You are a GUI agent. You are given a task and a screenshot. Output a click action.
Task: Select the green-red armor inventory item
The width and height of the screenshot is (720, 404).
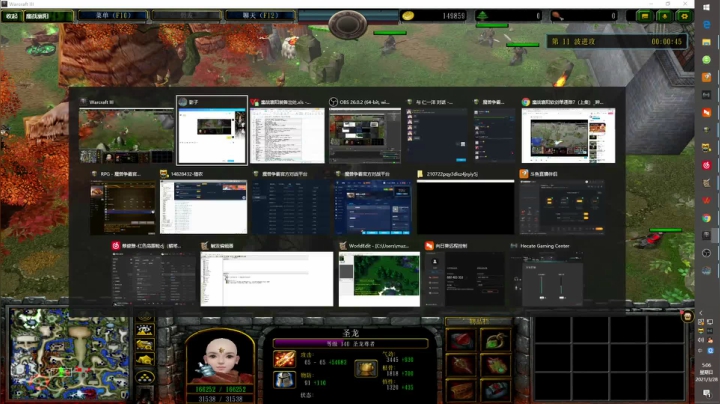point(495,366)
